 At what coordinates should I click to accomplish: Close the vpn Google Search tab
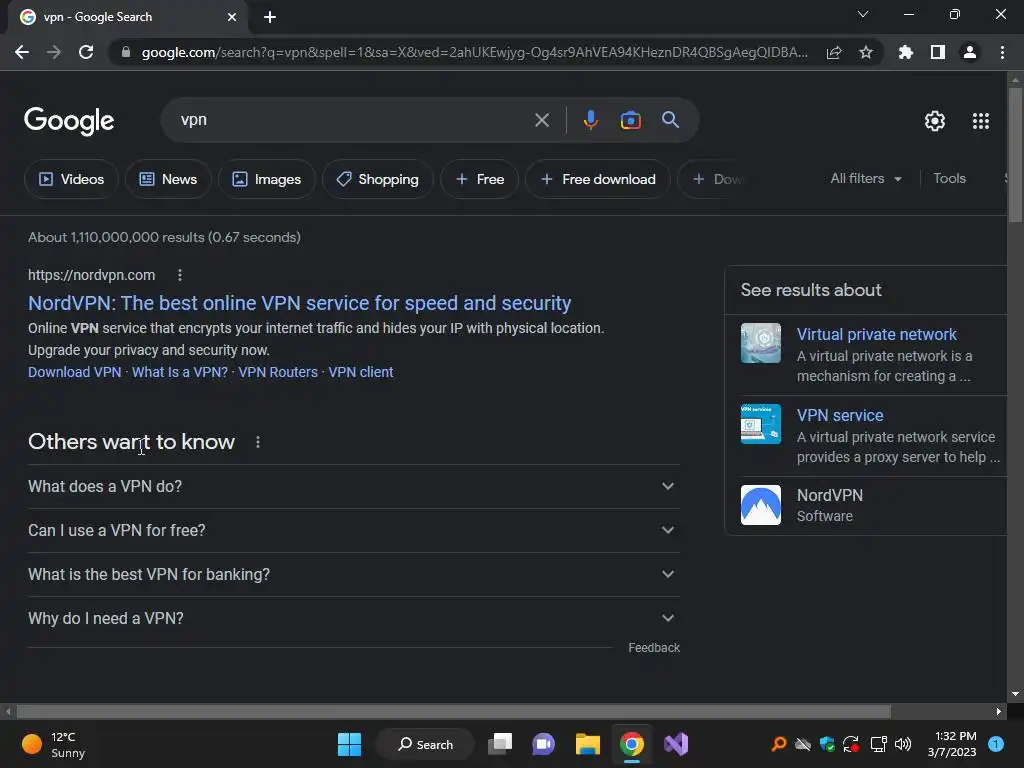[232, 17]
